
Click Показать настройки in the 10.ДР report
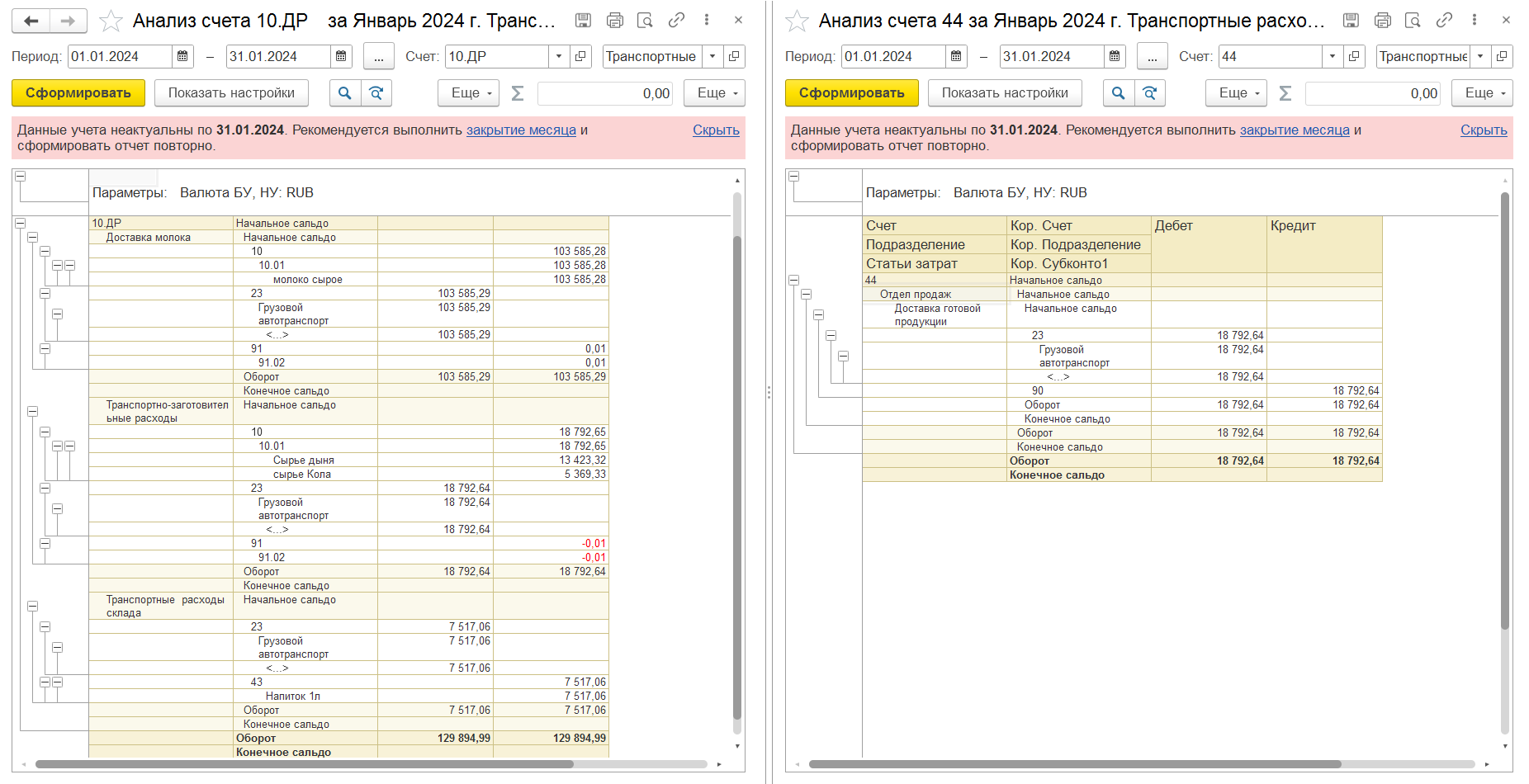232,93
